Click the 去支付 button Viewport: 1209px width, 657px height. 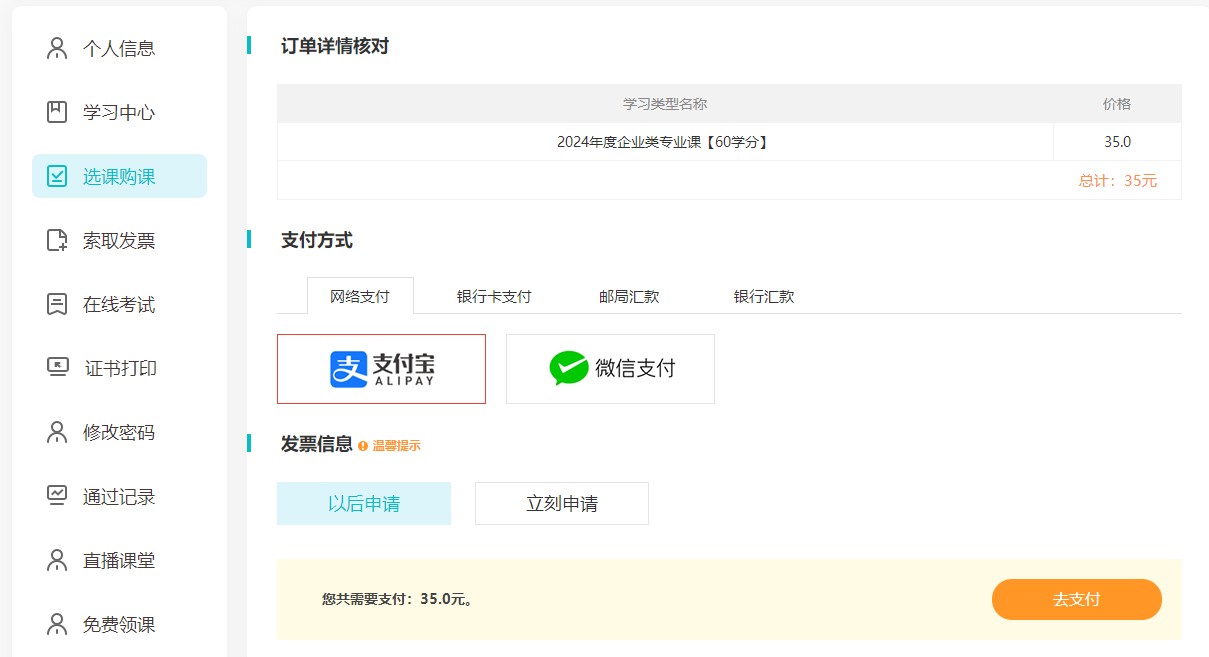[1077, 599]
